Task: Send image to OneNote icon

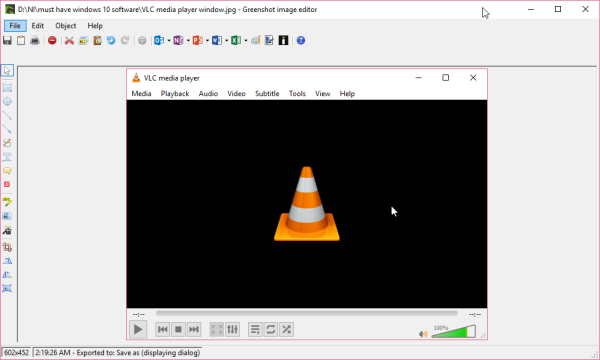Action: [x=178, y=40]
